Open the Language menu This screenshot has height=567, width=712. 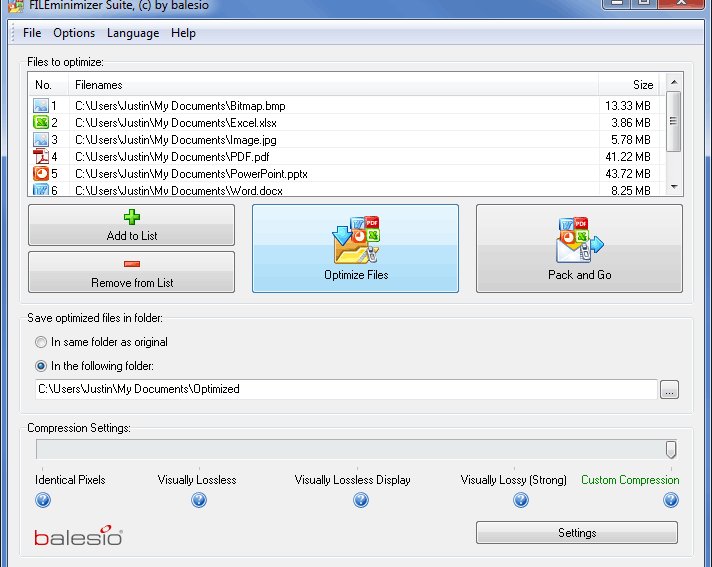coord(133,33)
